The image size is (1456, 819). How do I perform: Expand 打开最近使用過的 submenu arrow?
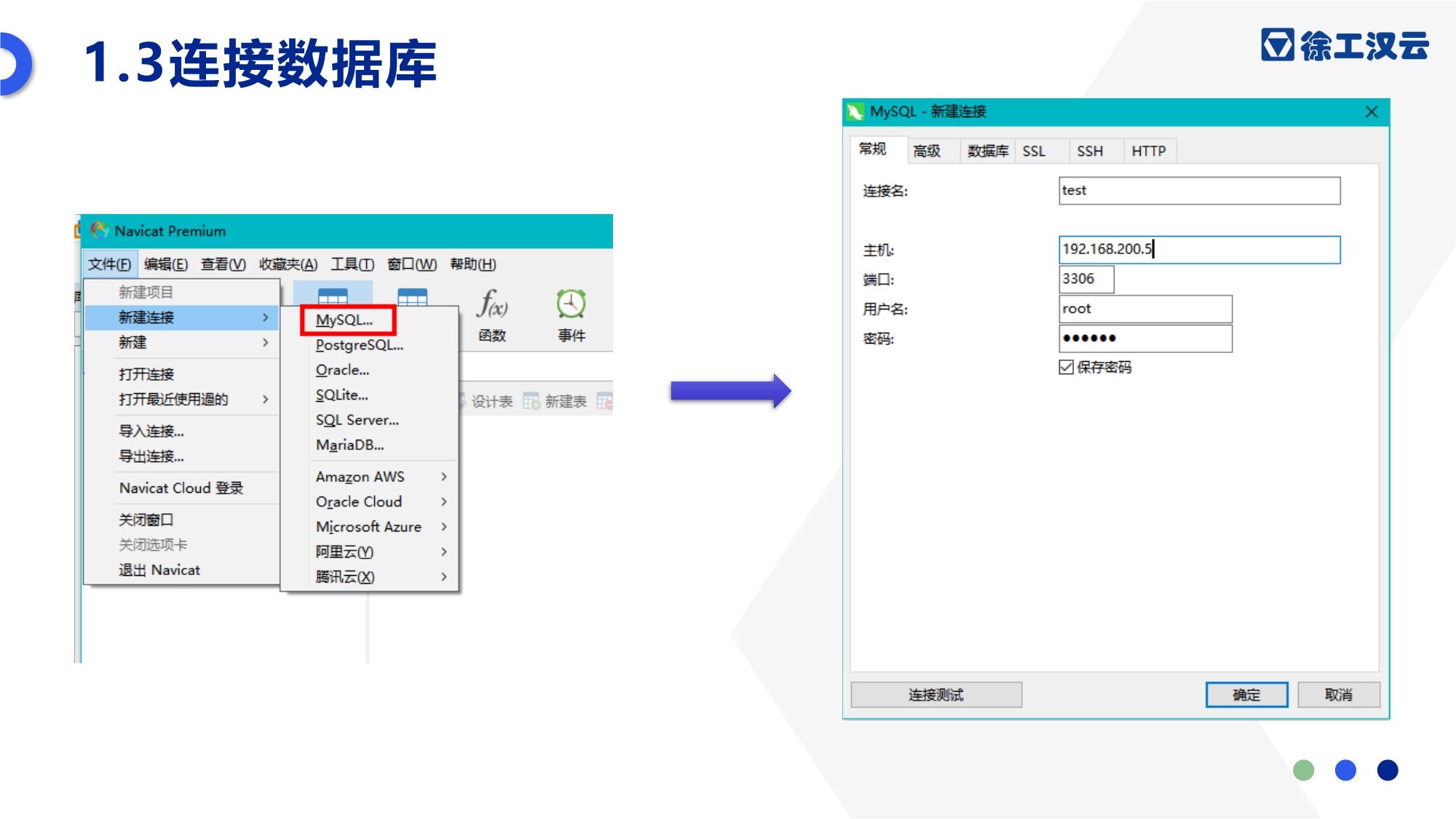(266, 399)
